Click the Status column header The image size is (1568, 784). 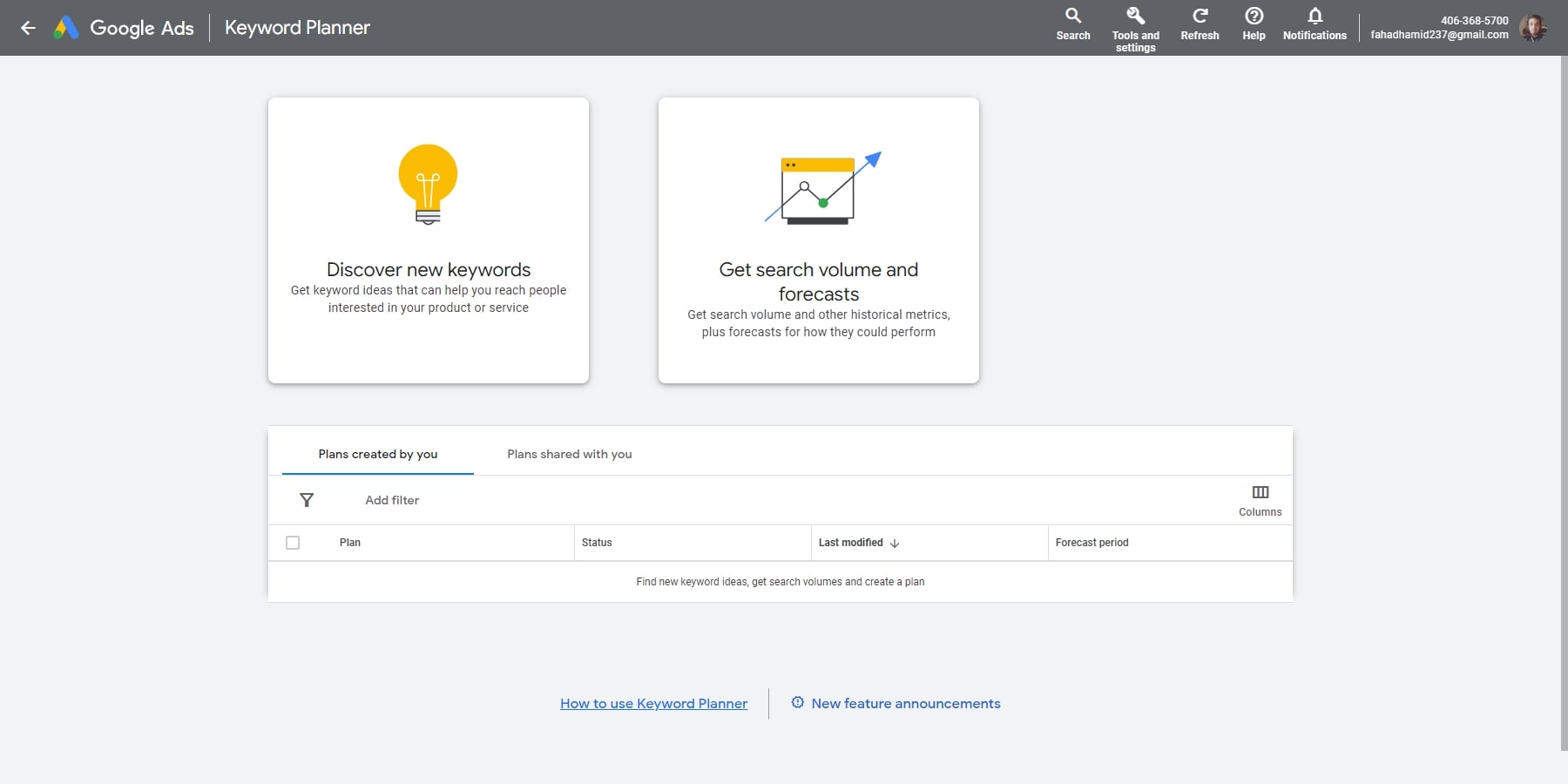[x=598, y=542]
